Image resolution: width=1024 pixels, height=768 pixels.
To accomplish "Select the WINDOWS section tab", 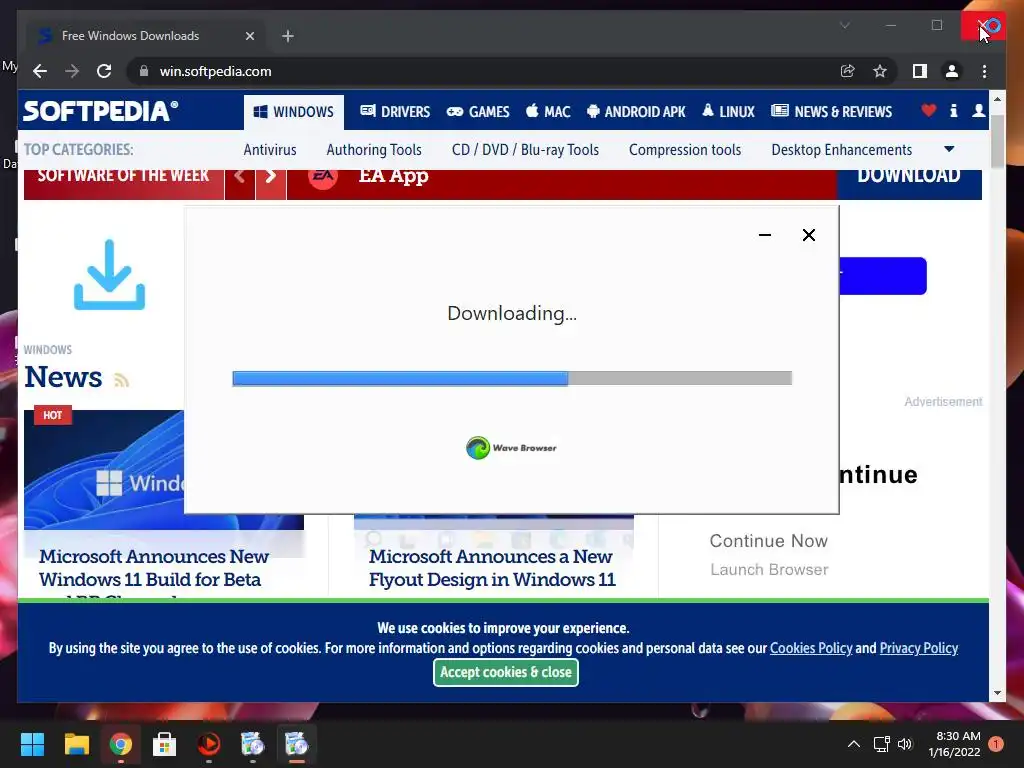I will (x=294, y=112).
